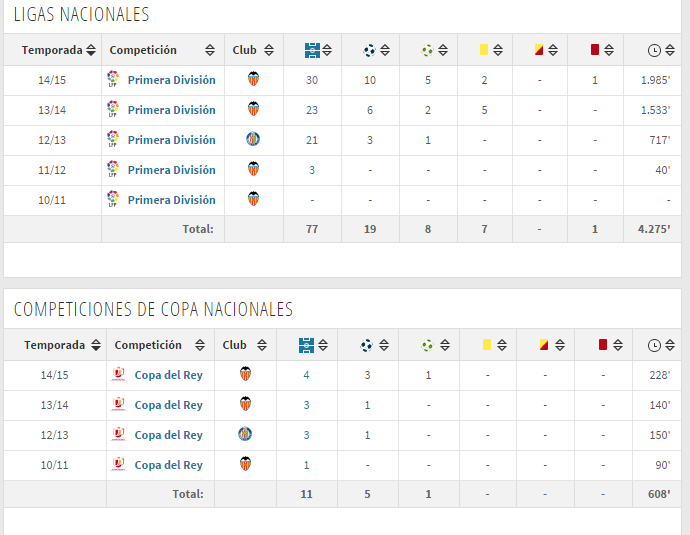Click the Primera División logo in 11/12 row
The image size is (690, 535).
point(113,169)
